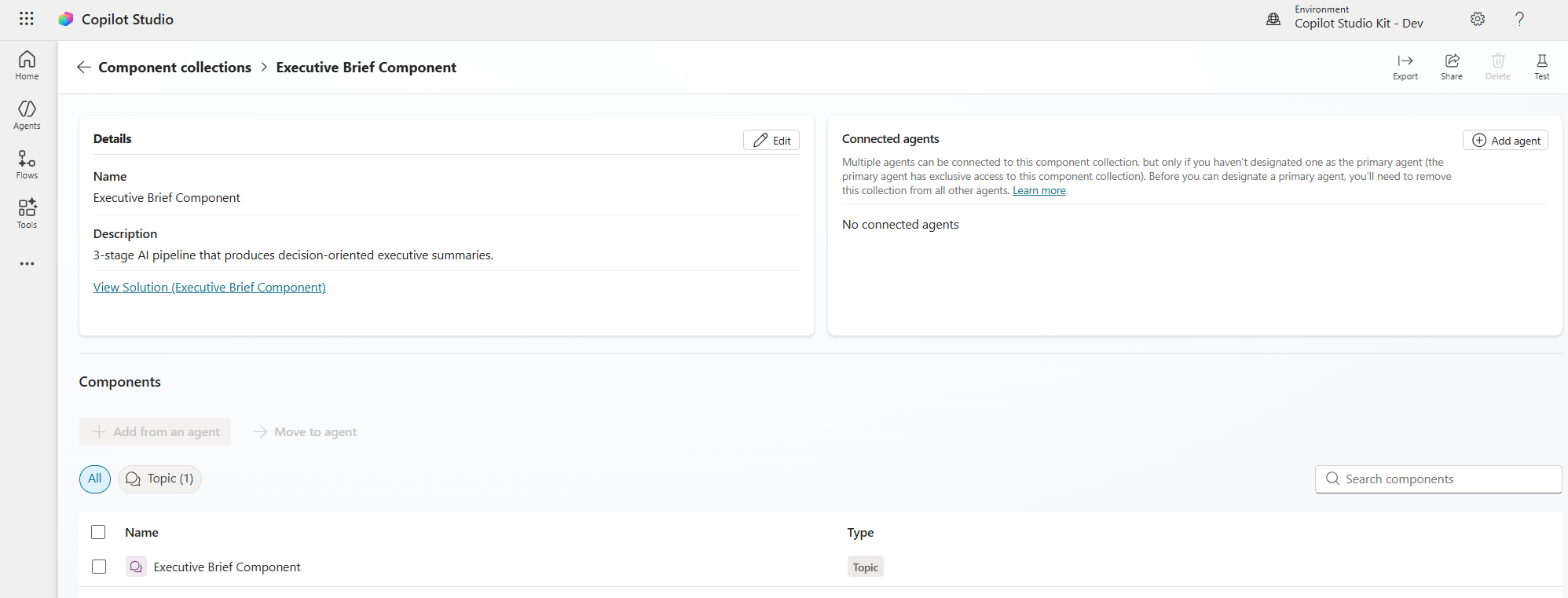Click the Executive Brief Component breadcrumb title

366,68
